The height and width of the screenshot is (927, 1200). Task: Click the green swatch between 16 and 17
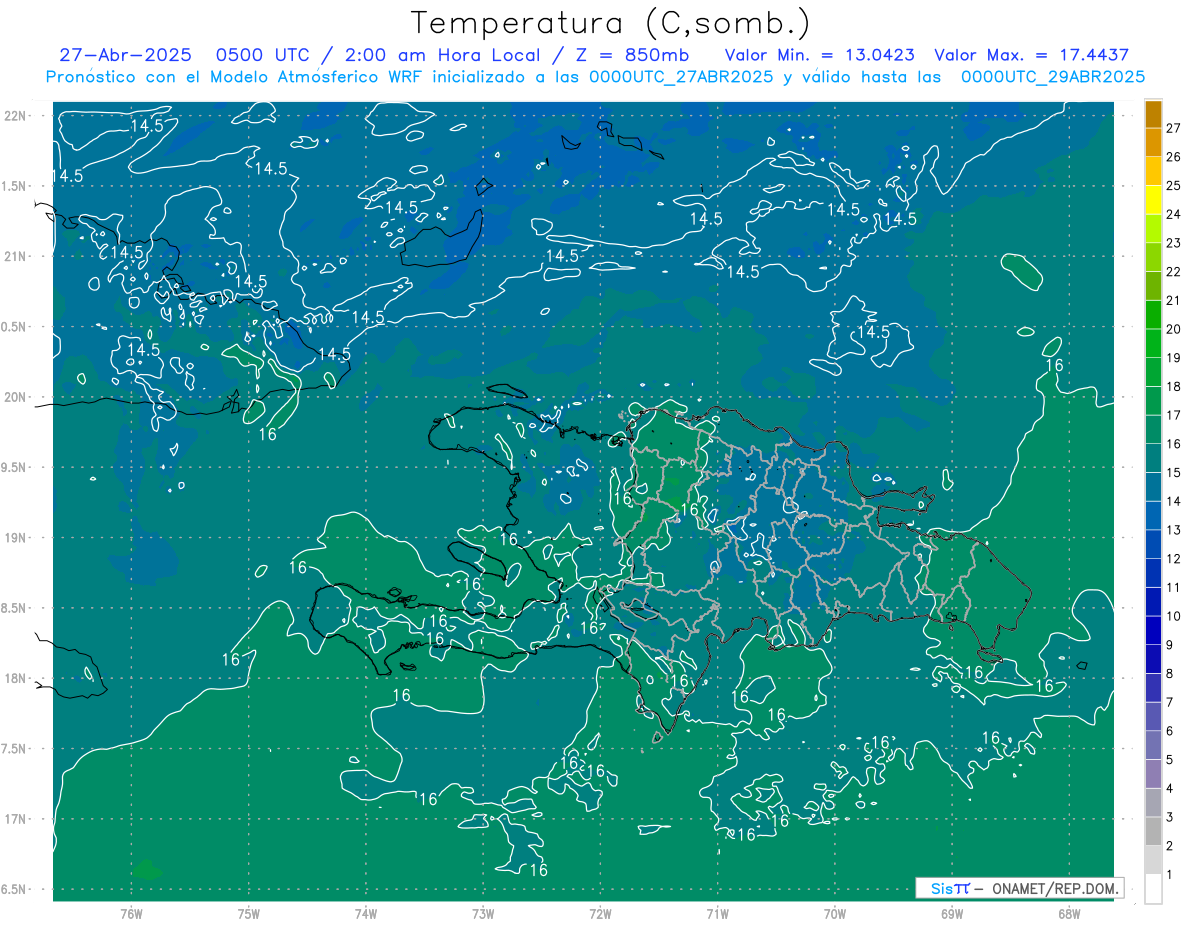pyautogui.click(x=1153, y=429)
